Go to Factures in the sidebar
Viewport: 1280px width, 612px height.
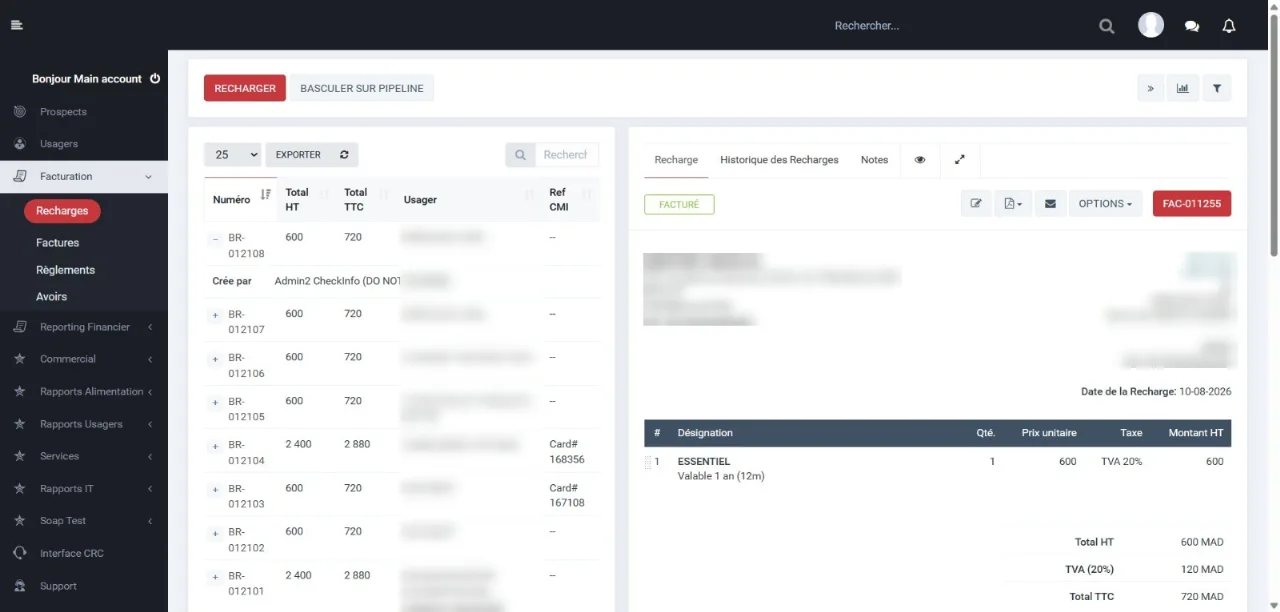(x=57, y=243)
